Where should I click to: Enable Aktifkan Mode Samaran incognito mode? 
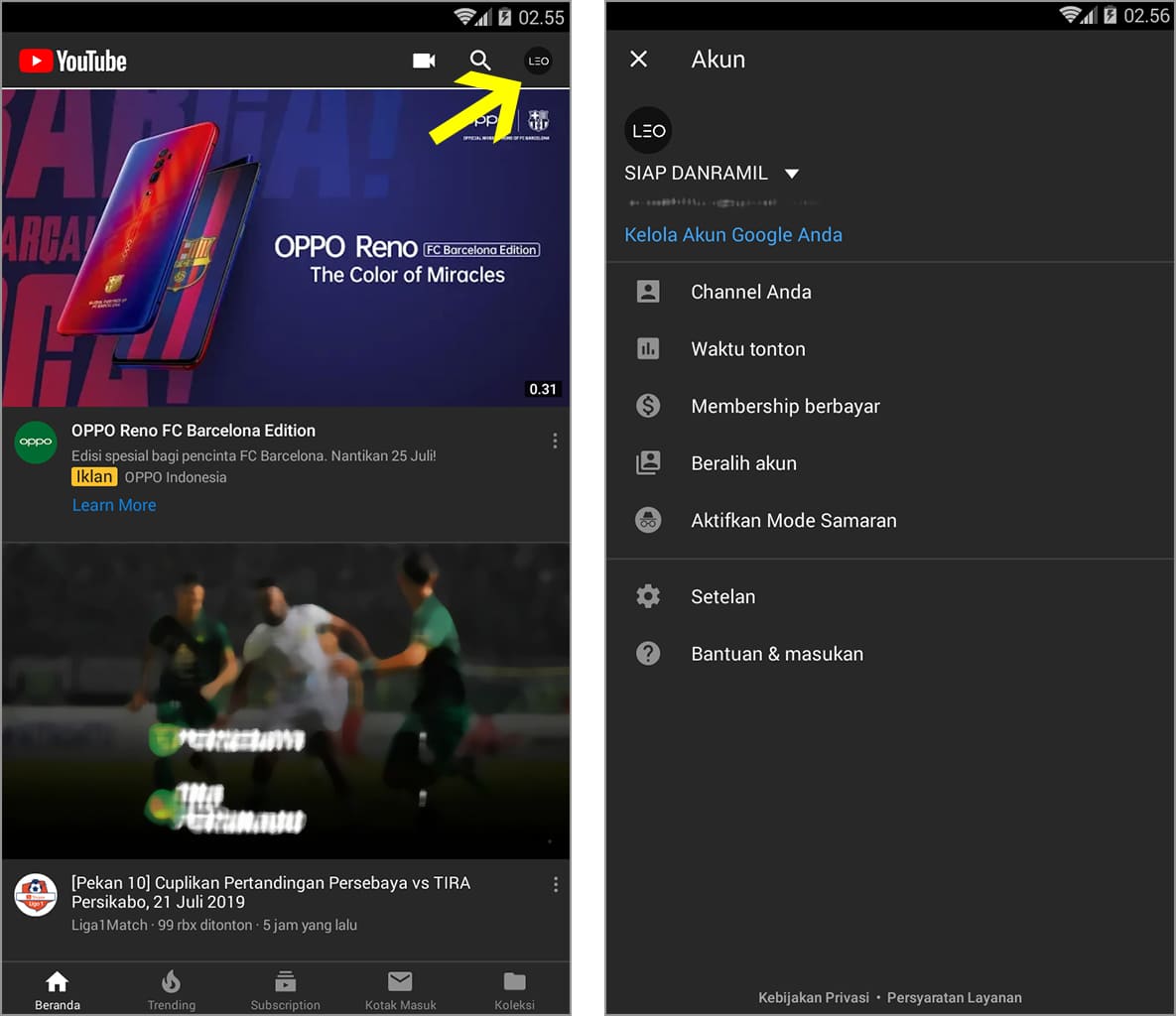(793, 521)
